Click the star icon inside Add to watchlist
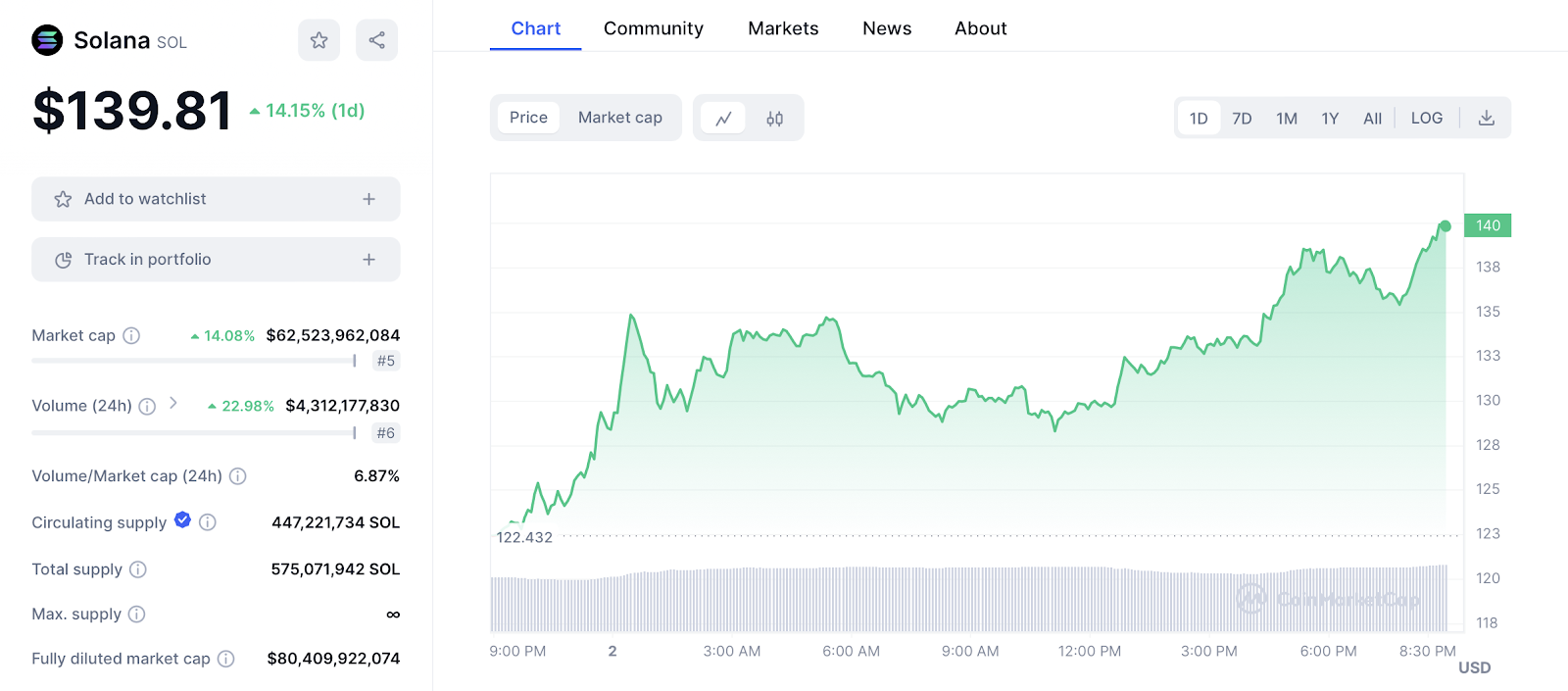This screenshot has width=1568, height=691. 64,199
